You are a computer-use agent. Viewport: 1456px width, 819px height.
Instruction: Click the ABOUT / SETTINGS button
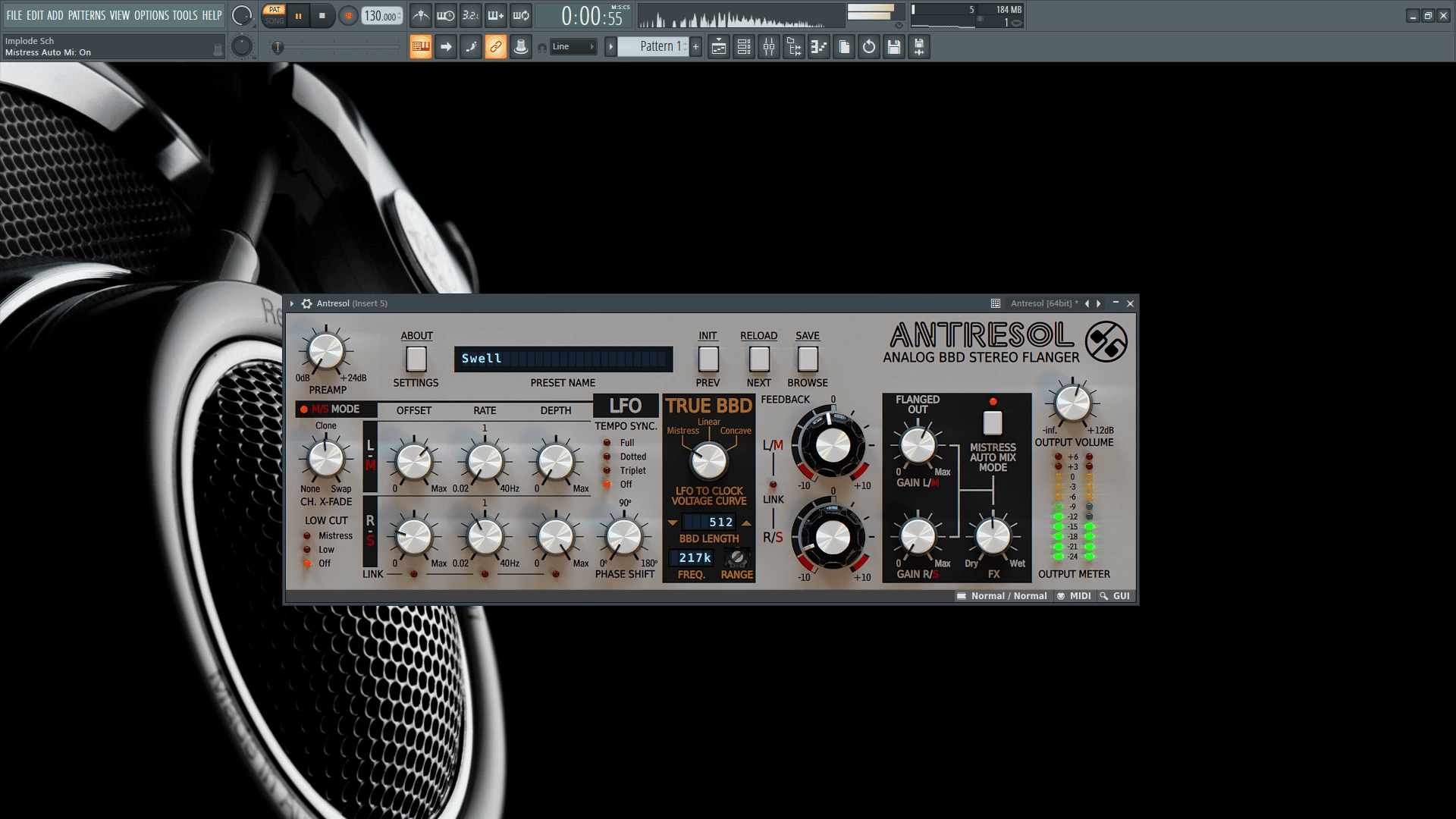[x=416, y=359]
